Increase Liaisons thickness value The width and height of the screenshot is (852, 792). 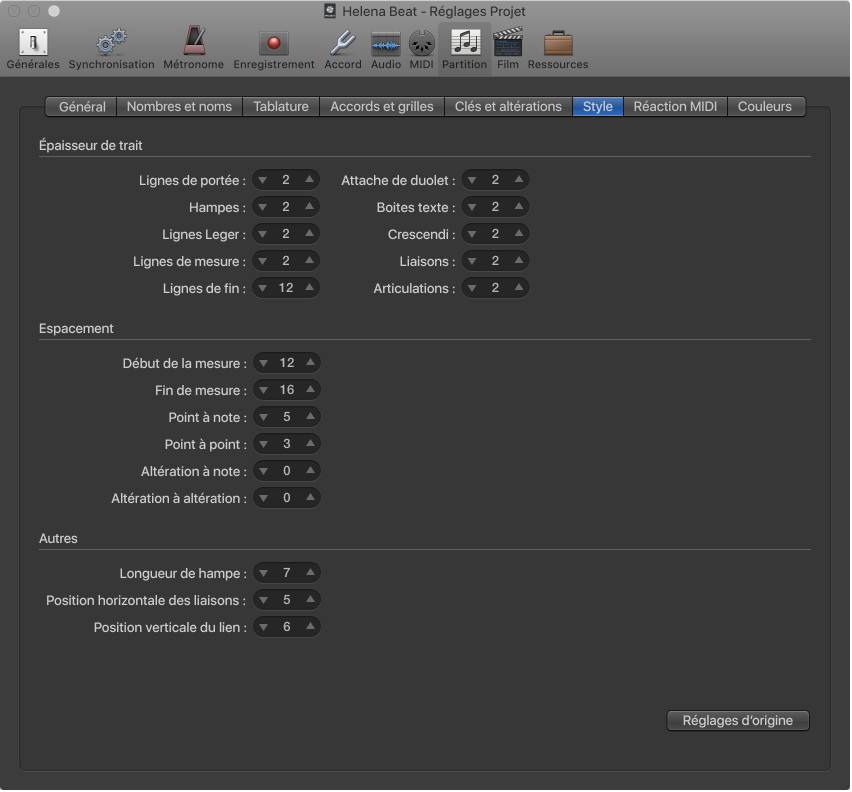pos(519,261)
